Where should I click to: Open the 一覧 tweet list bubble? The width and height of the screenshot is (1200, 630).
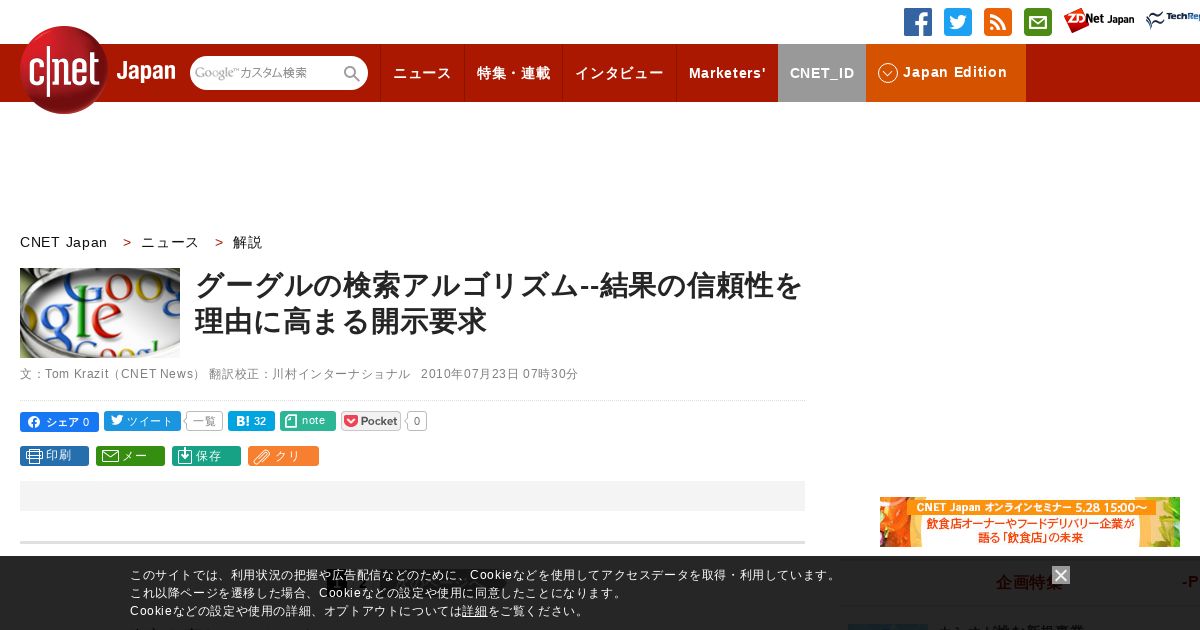tap(204, 421)
